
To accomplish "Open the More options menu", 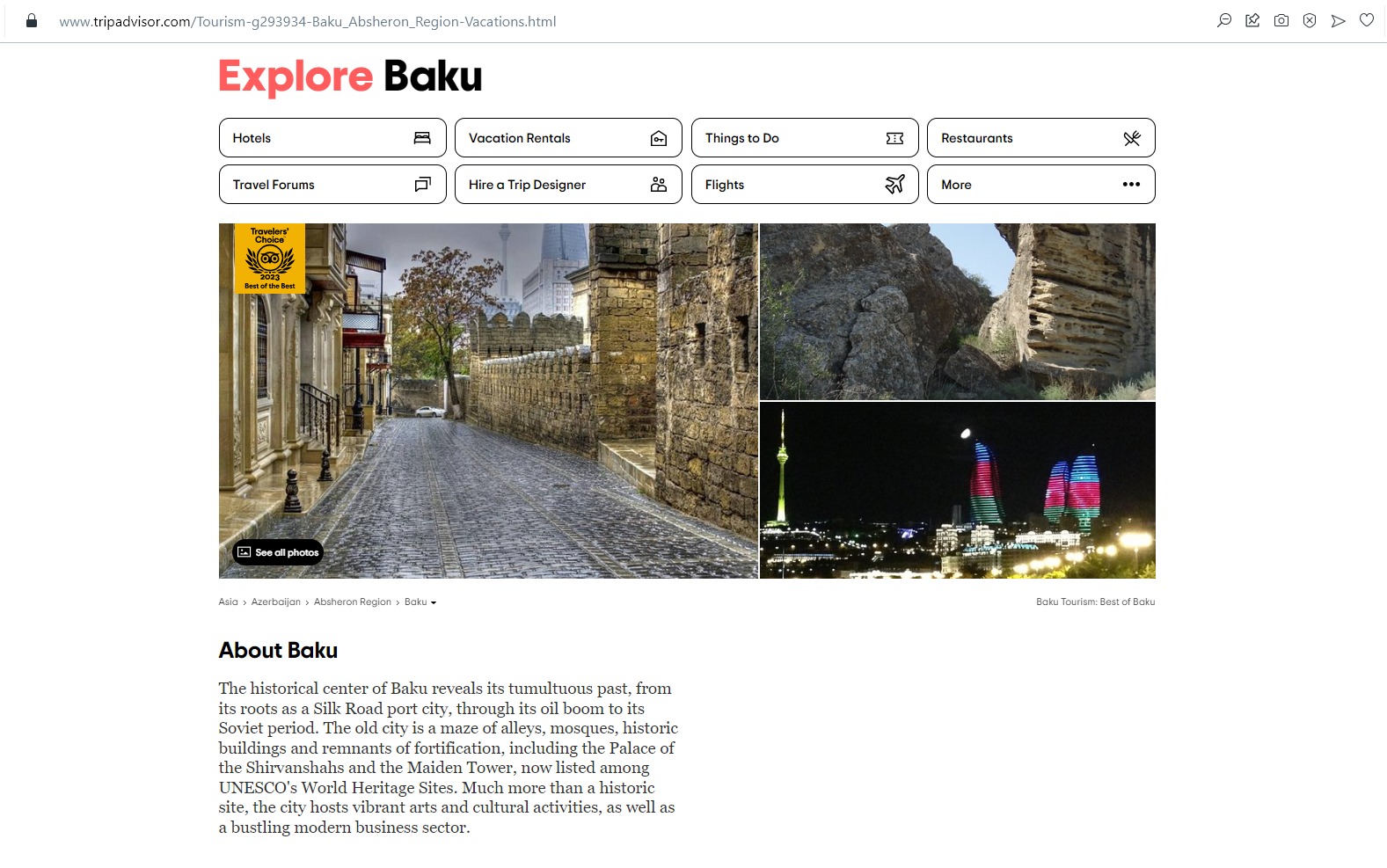I will coord(1040,185).
